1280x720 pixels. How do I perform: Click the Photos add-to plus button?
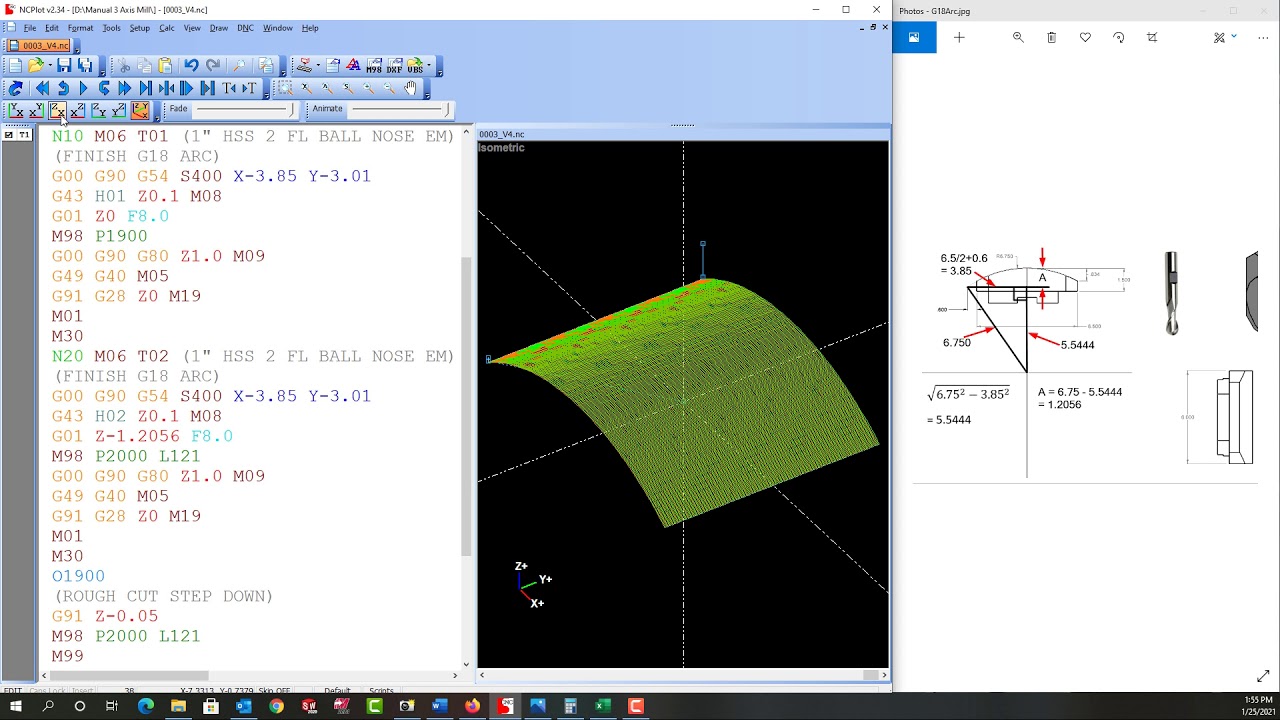point(959,37)
